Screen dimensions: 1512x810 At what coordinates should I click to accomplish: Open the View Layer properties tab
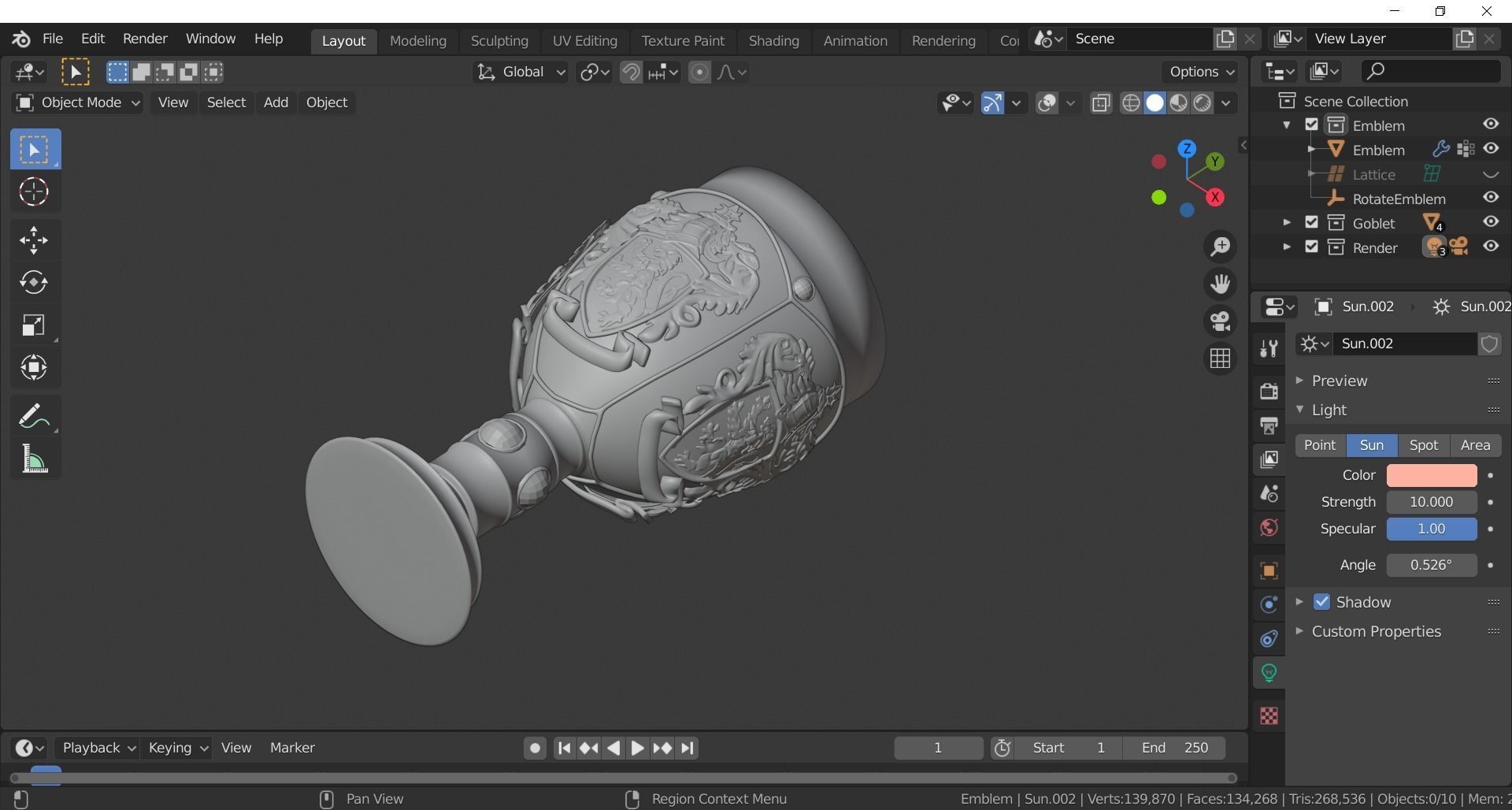coord(1269,459)
